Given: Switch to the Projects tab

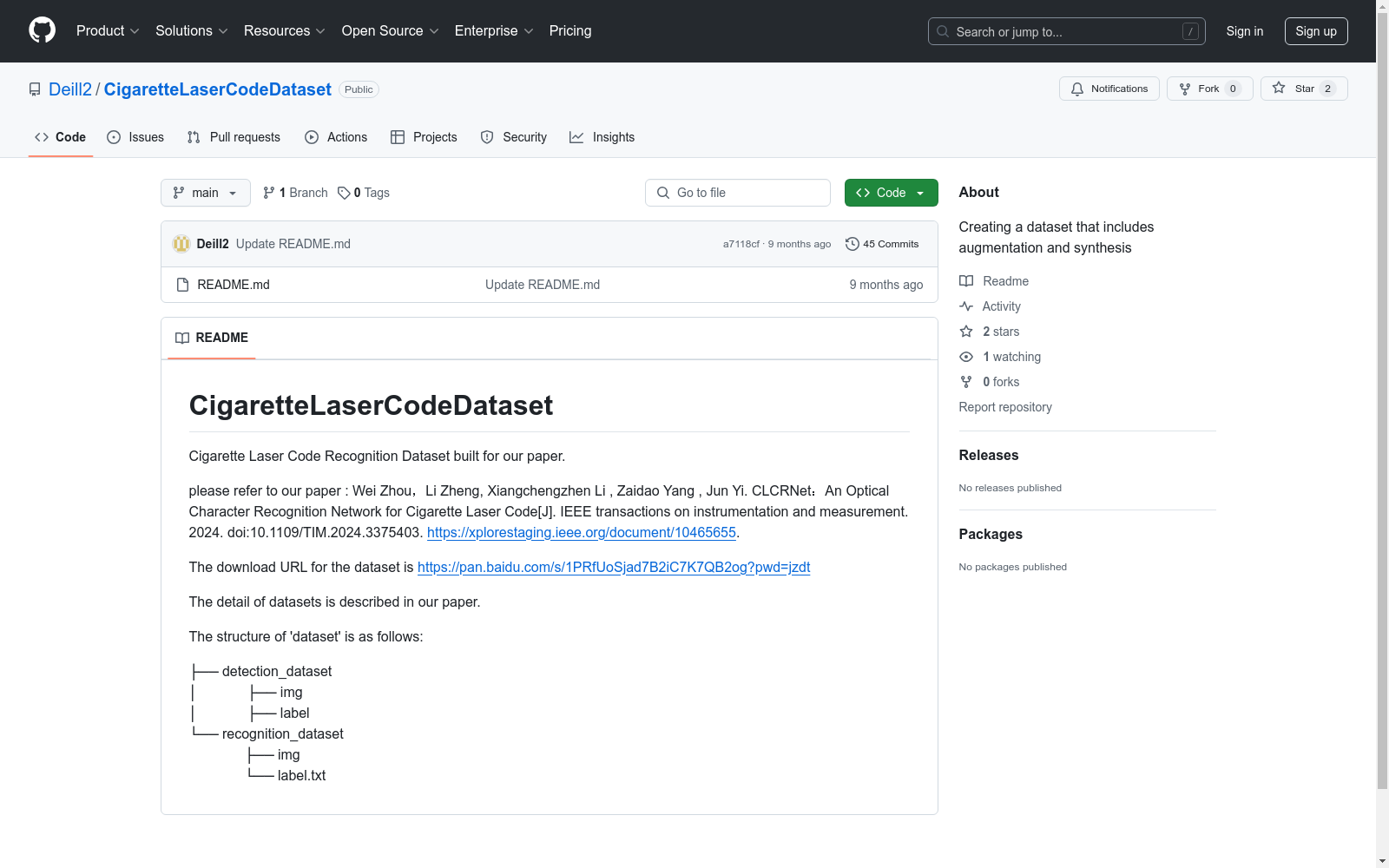Looking at the screenshot, I should coord(424,137).
